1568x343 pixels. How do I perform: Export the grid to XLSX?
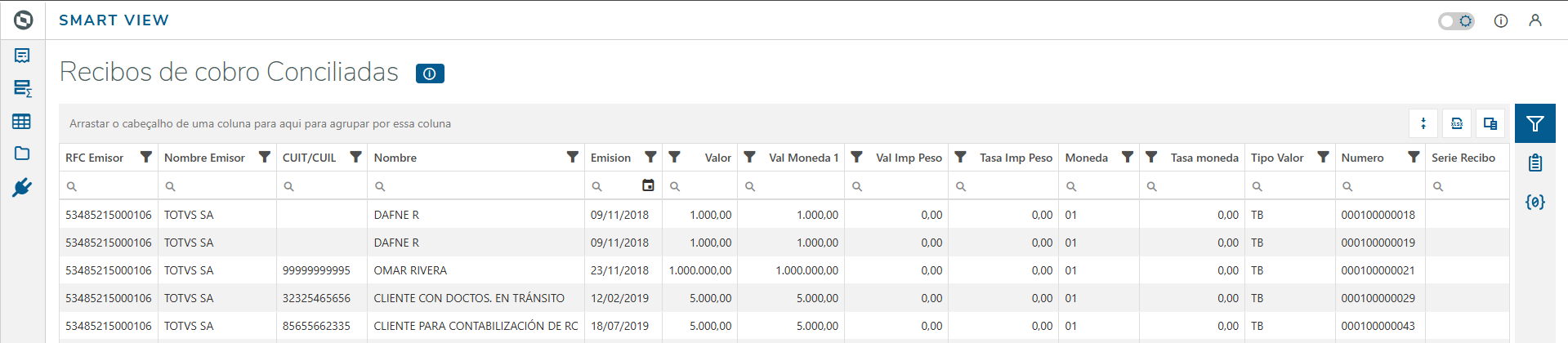click(x=1457, y=123)
